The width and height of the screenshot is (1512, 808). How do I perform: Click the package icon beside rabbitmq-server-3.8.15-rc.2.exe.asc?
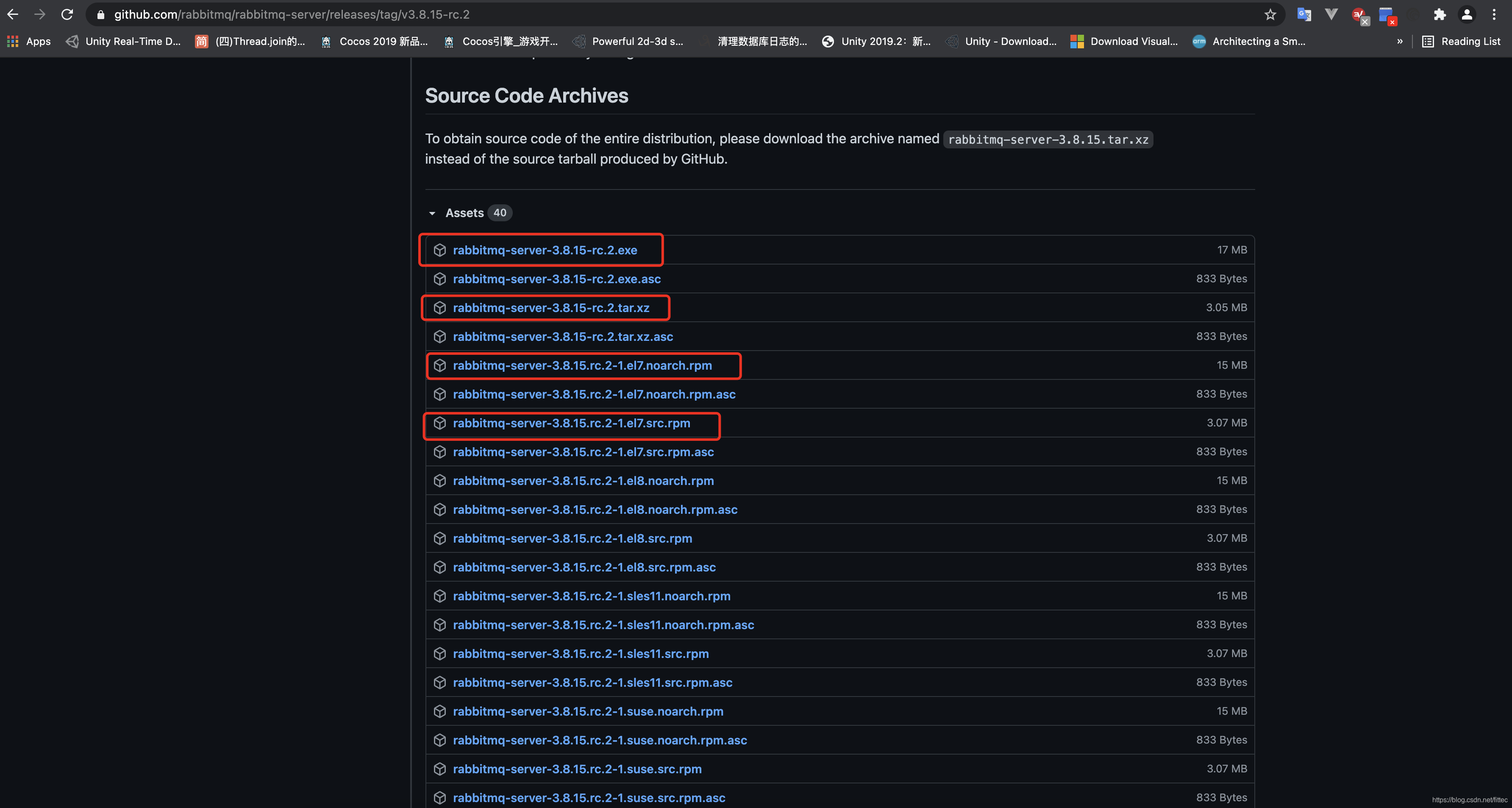pos(439,279)
